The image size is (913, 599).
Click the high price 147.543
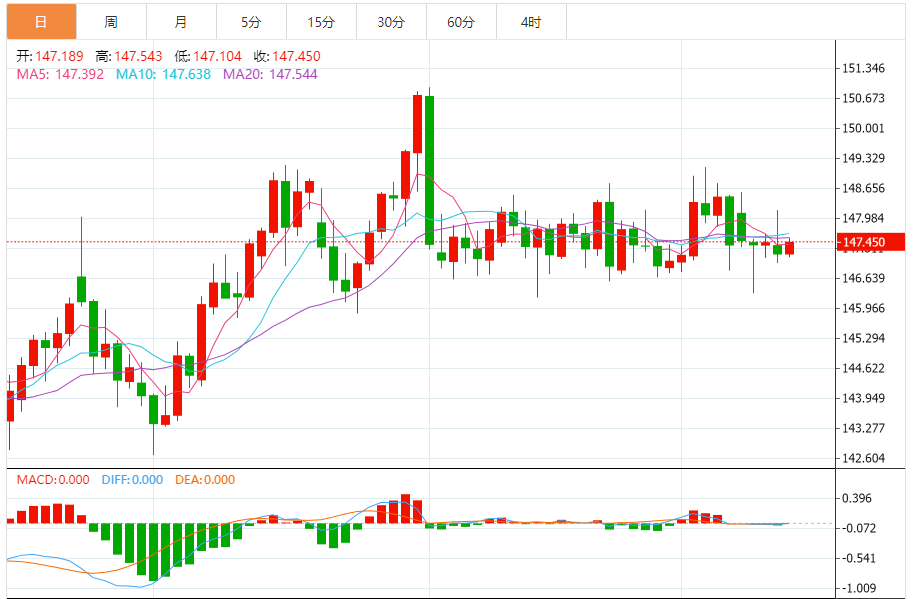[138, 56]
